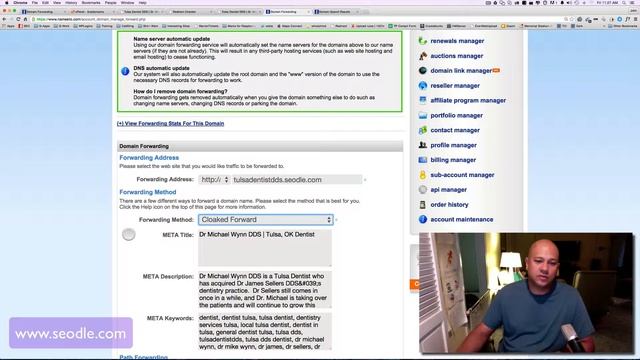Screen dimensions: 640x360
Task: Click the reseller manager globe icon
Action: pos(422,86)
